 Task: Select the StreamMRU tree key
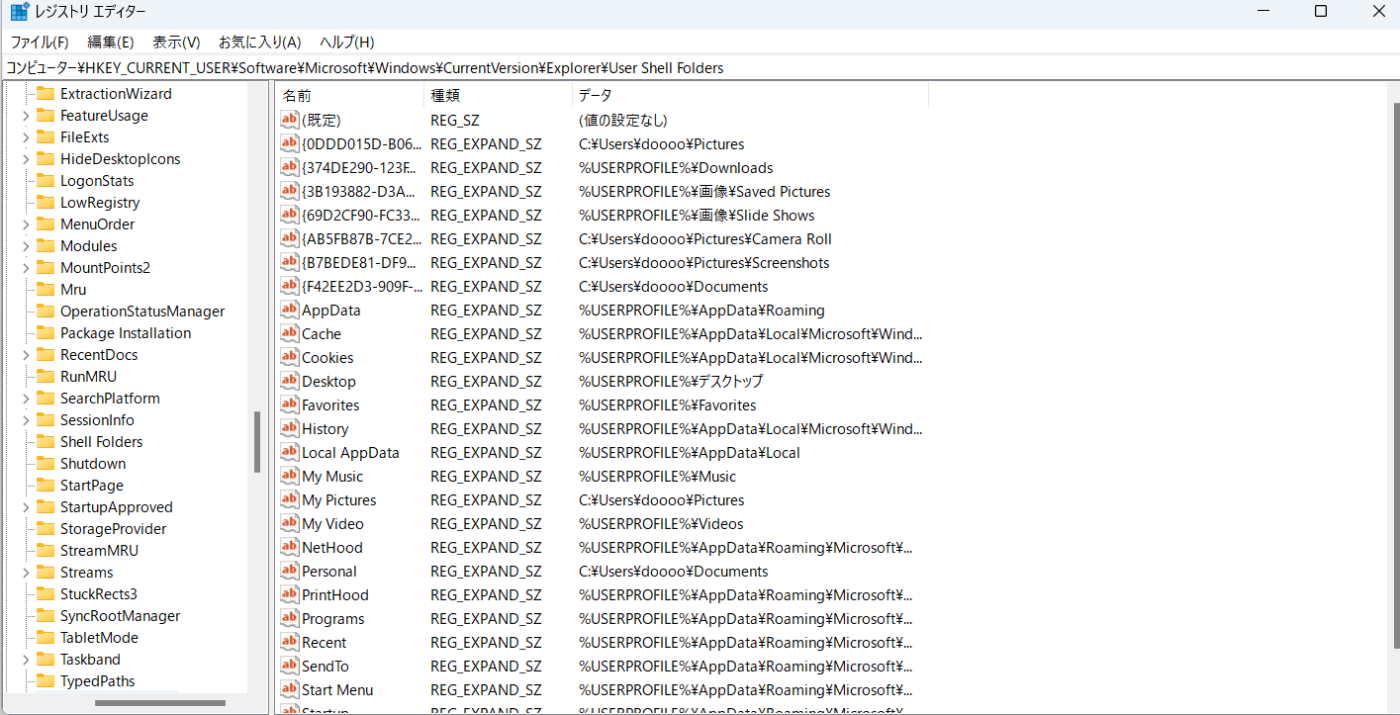tap(99, 550)
